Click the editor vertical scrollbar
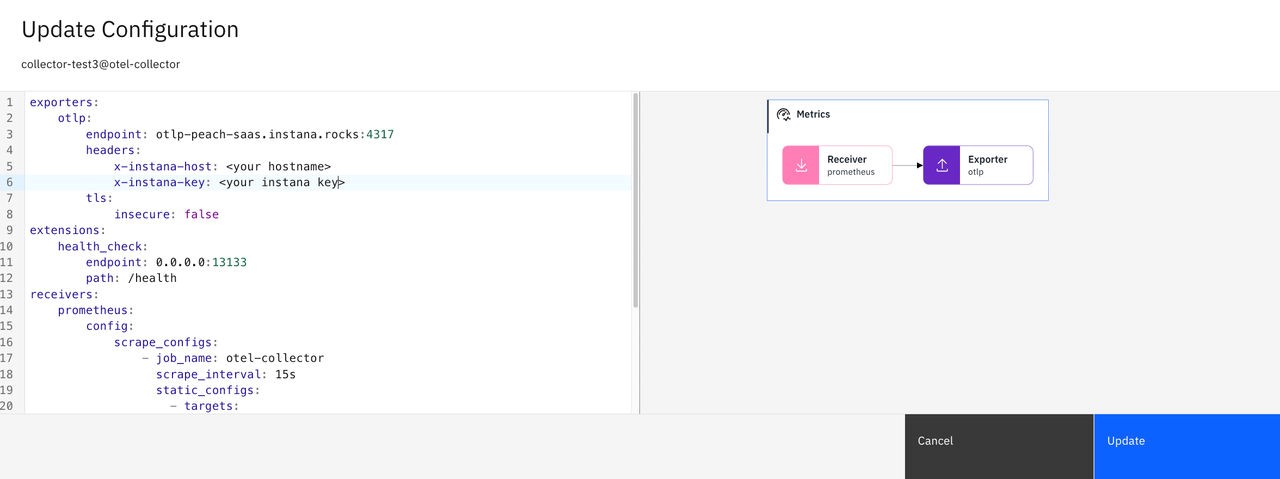Viewport: 1280px width, 479px height. [636, 200]
